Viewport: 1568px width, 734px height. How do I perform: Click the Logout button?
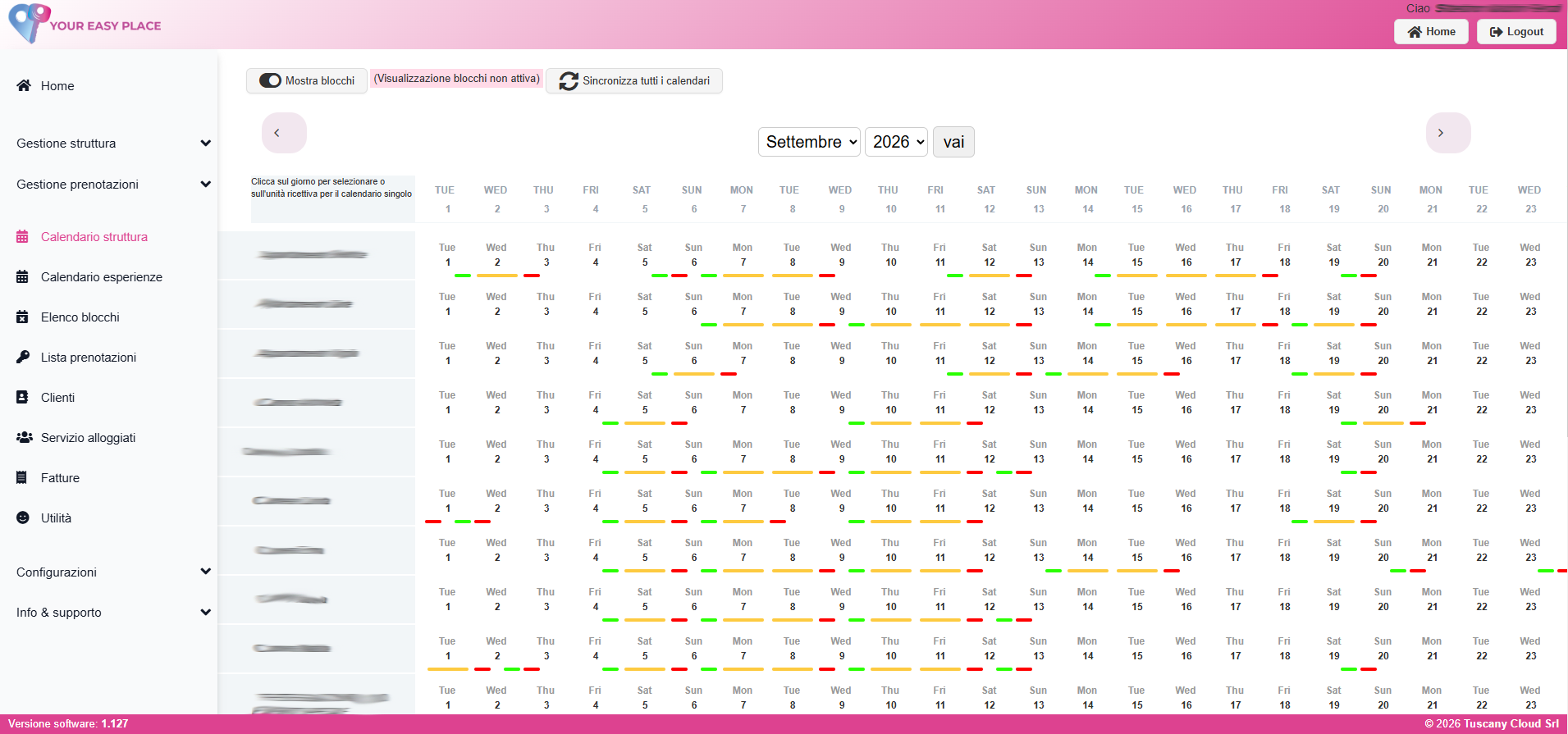coord(1516,31)
